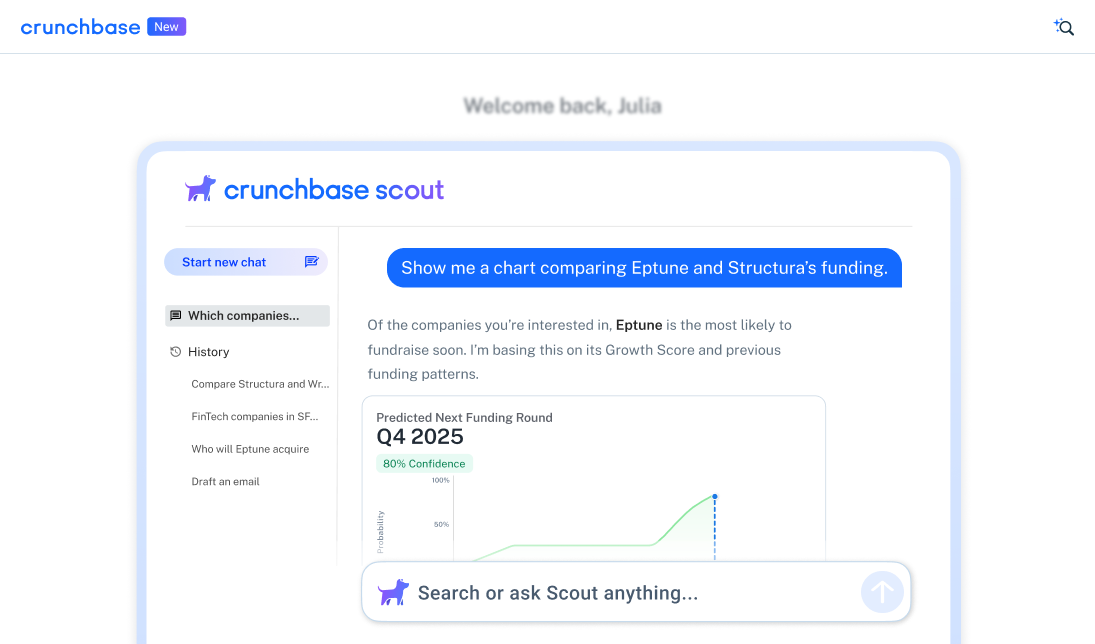Click the Predicted Next Funding Round heading
Image resolution: width=1095 pixels, height=644 pixels.
(464, 418)
